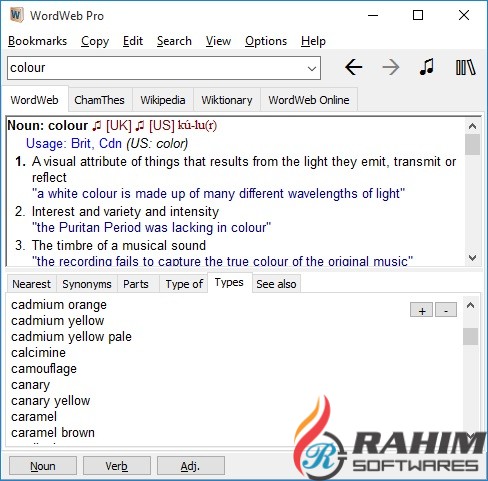Click the 'white colour' example sentence
Screen dimensions: 488x481
(218, 194)
